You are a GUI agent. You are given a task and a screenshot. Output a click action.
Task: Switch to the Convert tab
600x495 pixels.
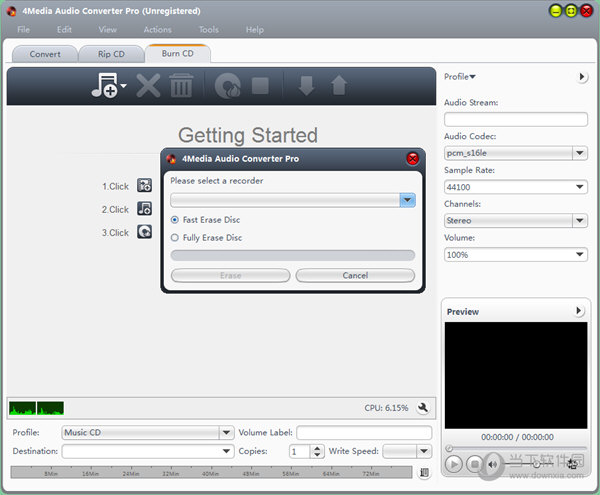[x=45, y=54]
